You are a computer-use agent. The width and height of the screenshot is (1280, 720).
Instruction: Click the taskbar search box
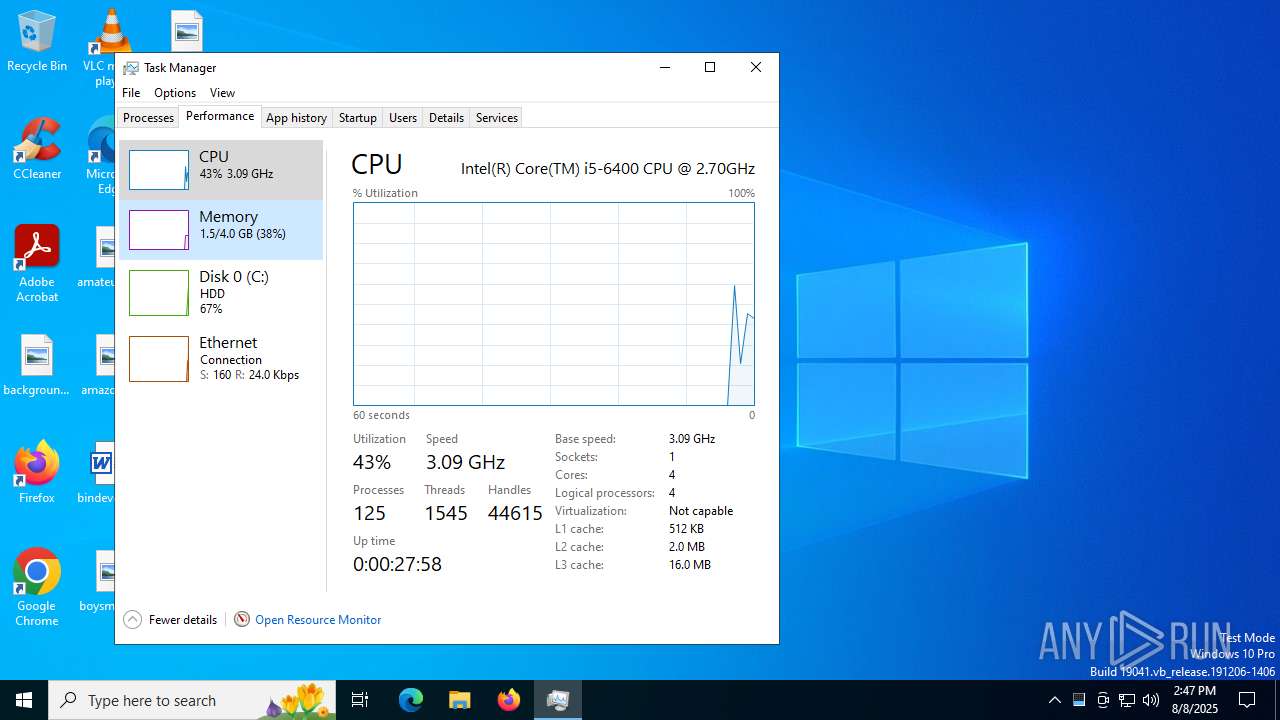pos(192,700)
